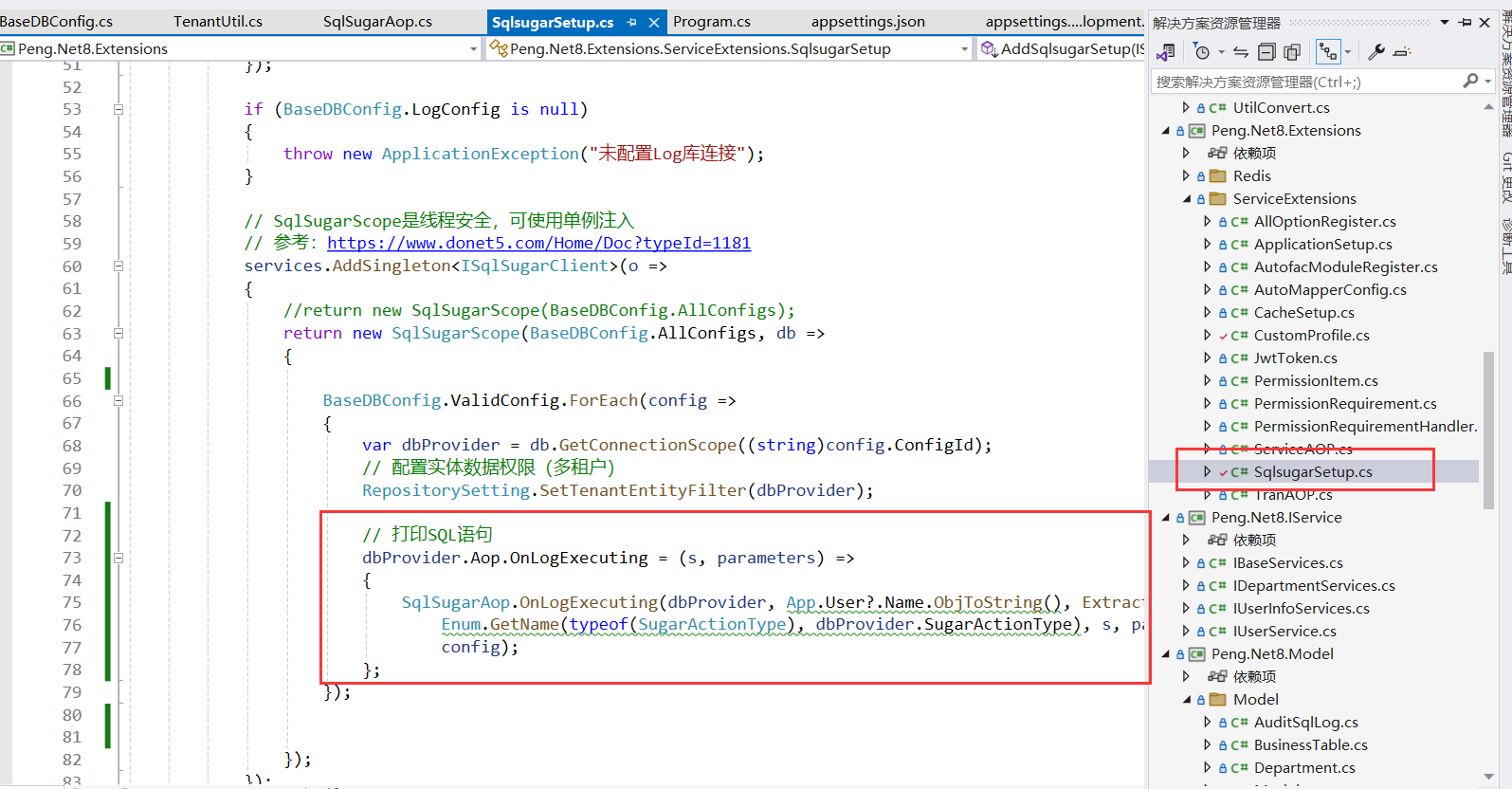Viewport: 1512px width, 789px height.
Task: Select PermissionRequirement.cs file
Action: pos(1345,404)
